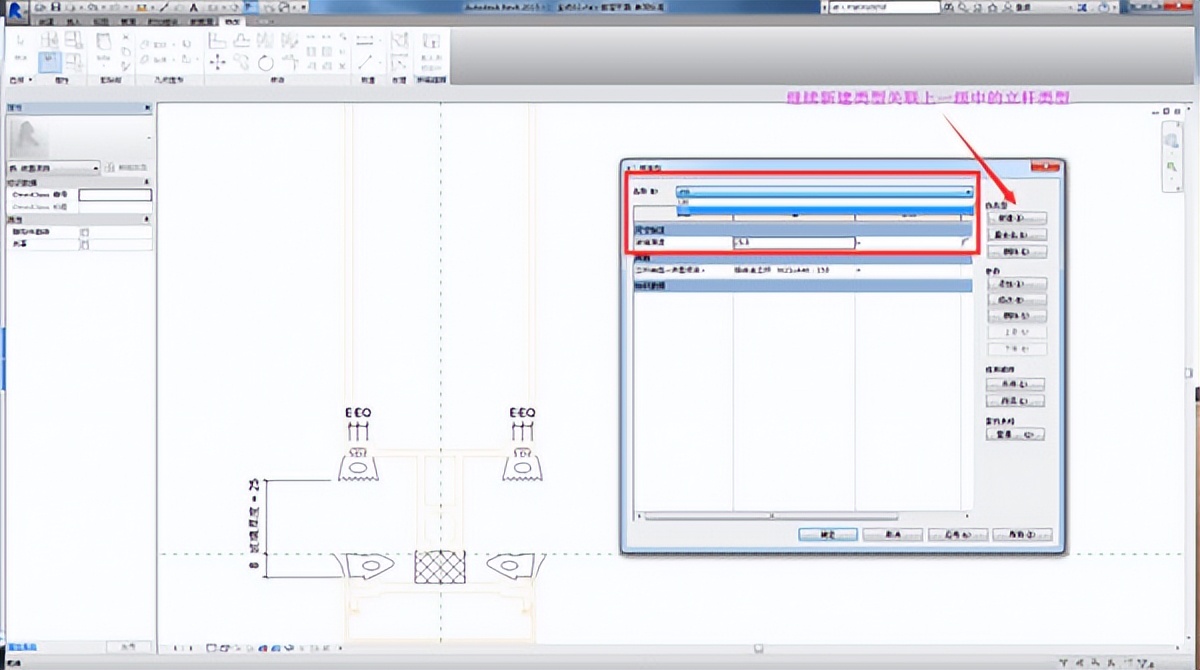Click the 立杆类型 parameter row in dialog
The image size is (1200, 670).
(x=803, y=271)
